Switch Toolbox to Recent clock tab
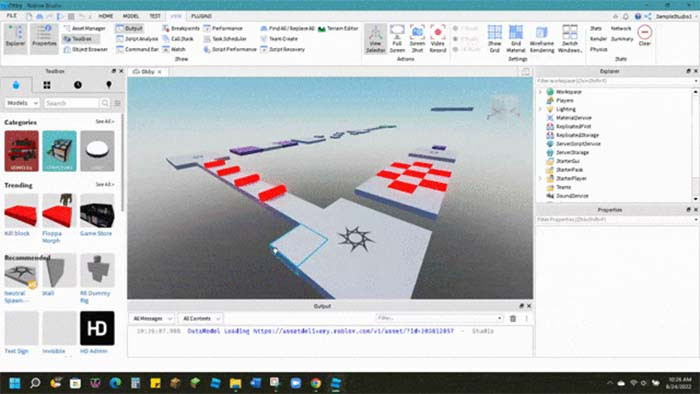The height and width of the screenshot is (394, 700). pyautogui.click(x=78, y=85)
